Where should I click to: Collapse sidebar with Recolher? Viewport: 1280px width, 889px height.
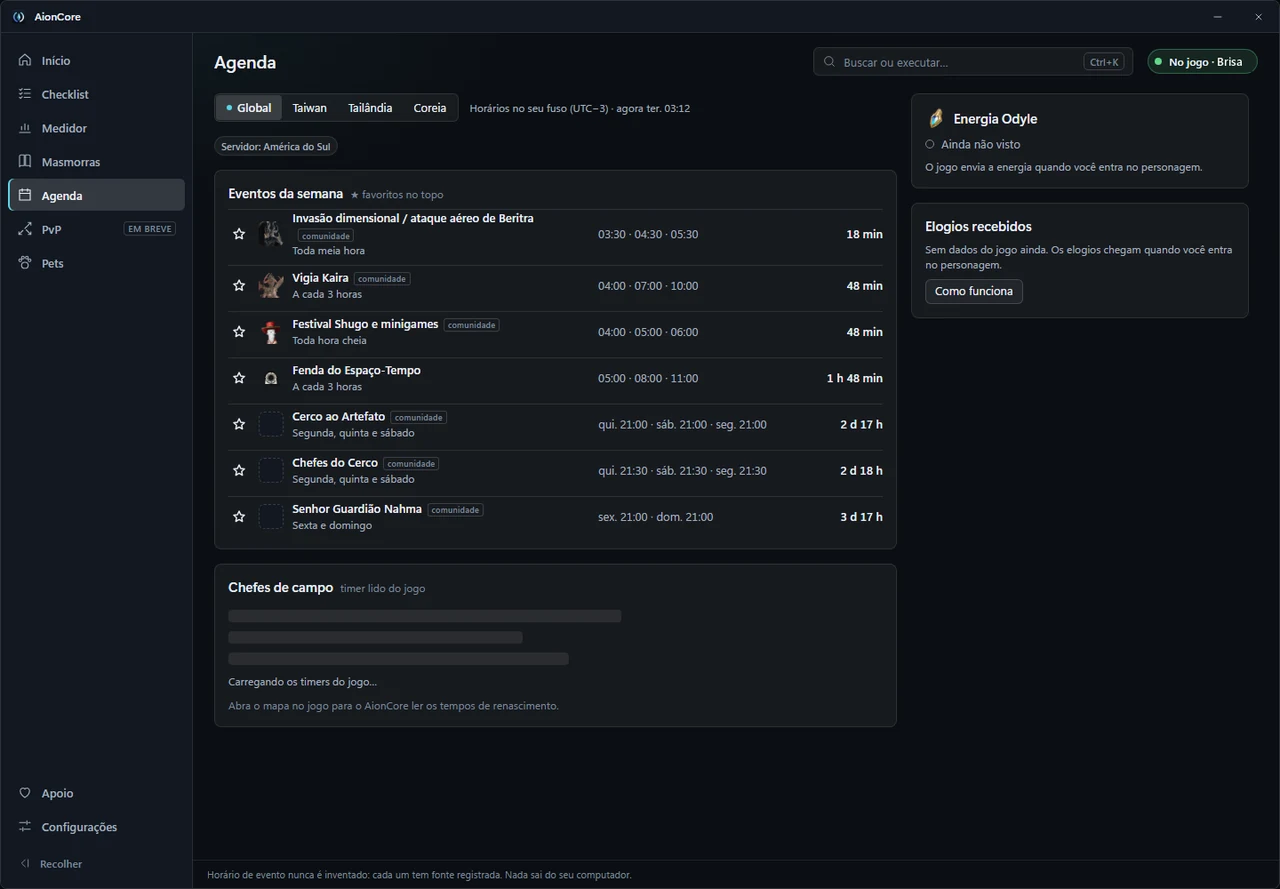click(x=96, y=864)
